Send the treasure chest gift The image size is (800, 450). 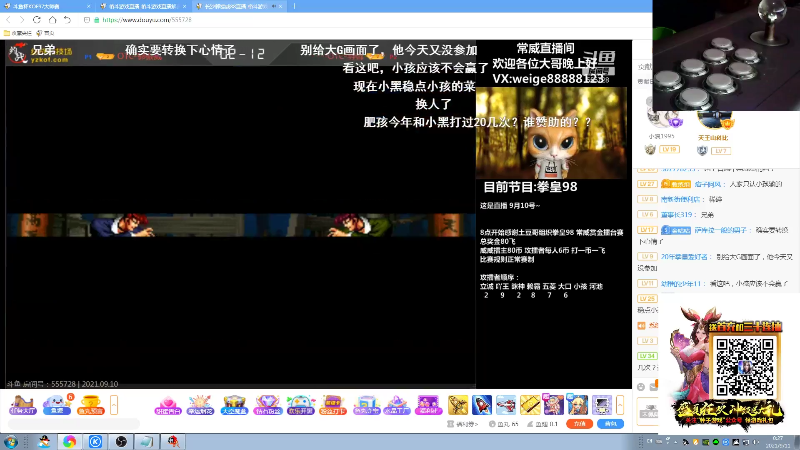tap(234, 405)
